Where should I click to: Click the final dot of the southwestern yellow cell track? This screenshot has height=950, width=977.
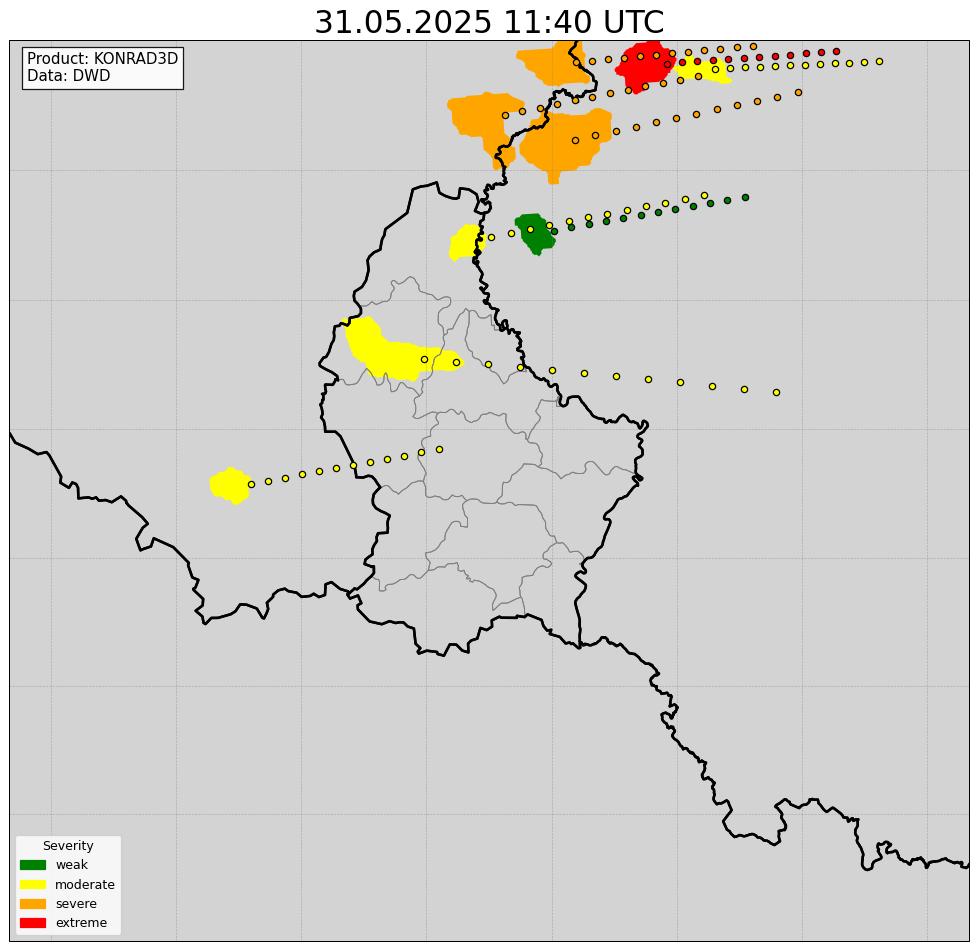point(439,449)
